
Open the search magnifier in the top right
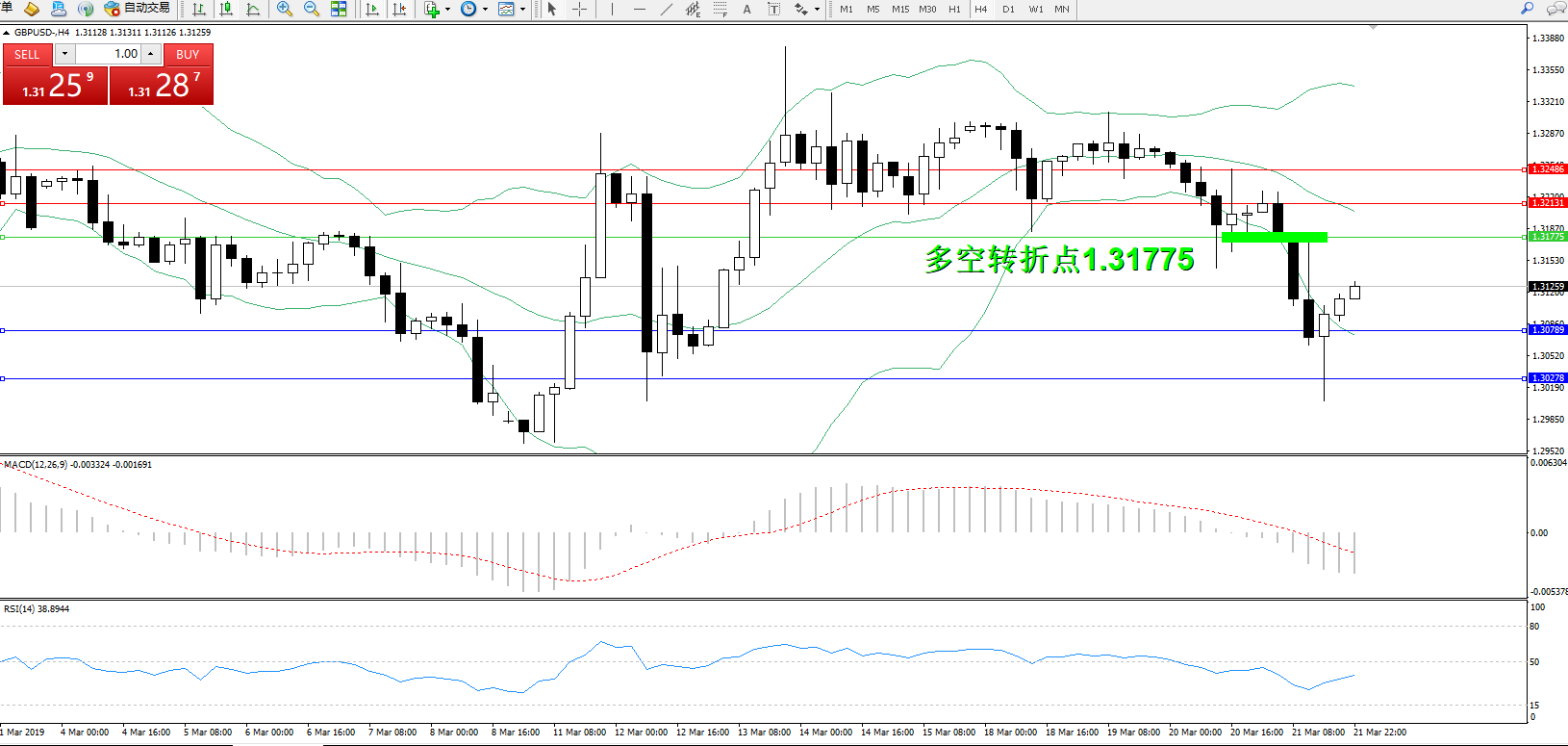[1527, 9]
